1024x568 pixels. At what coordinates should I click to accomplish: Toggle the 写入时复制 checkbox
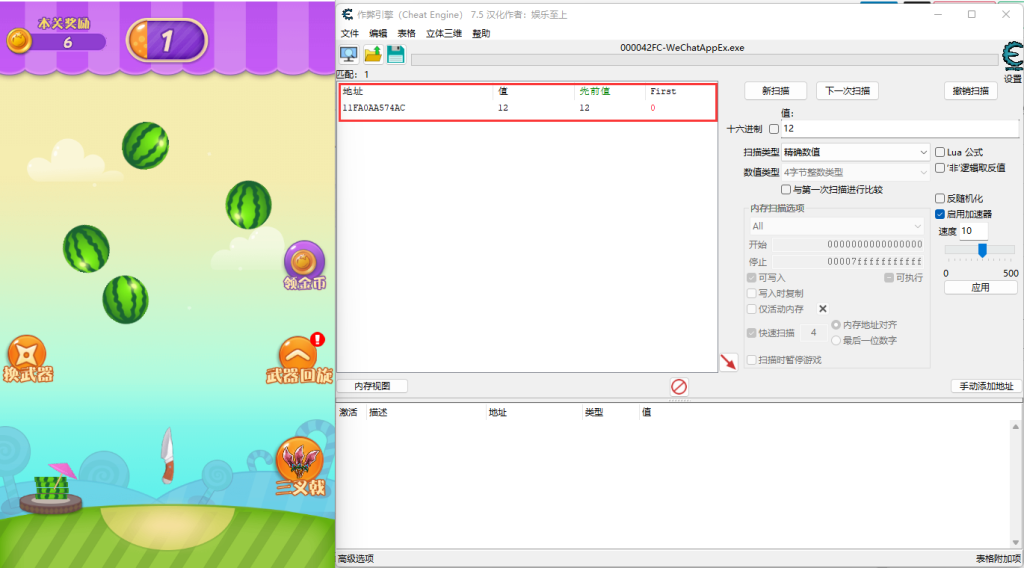(x=752, y=293)
